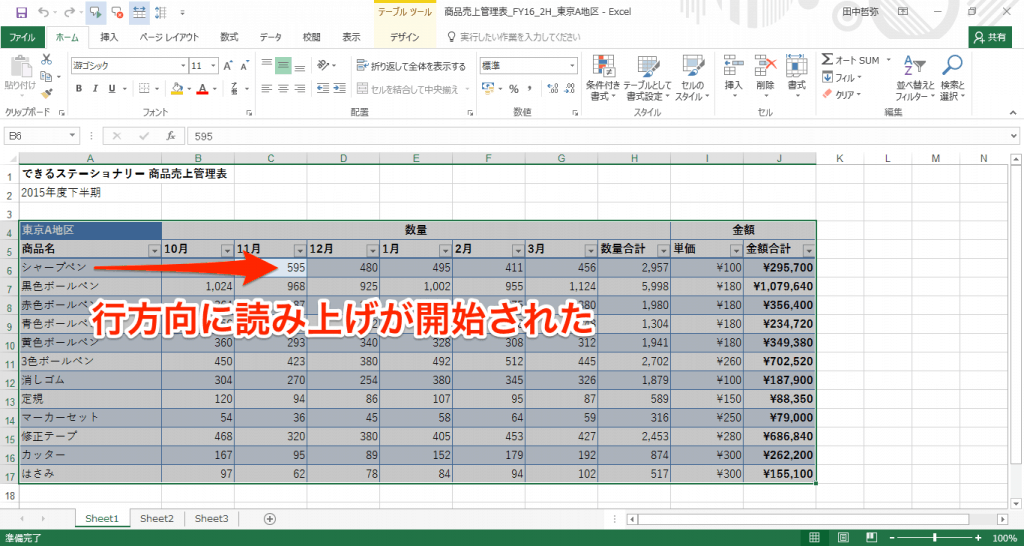
Task: Open filter dropdown on 商品名 column header
Action: point(154,251)
